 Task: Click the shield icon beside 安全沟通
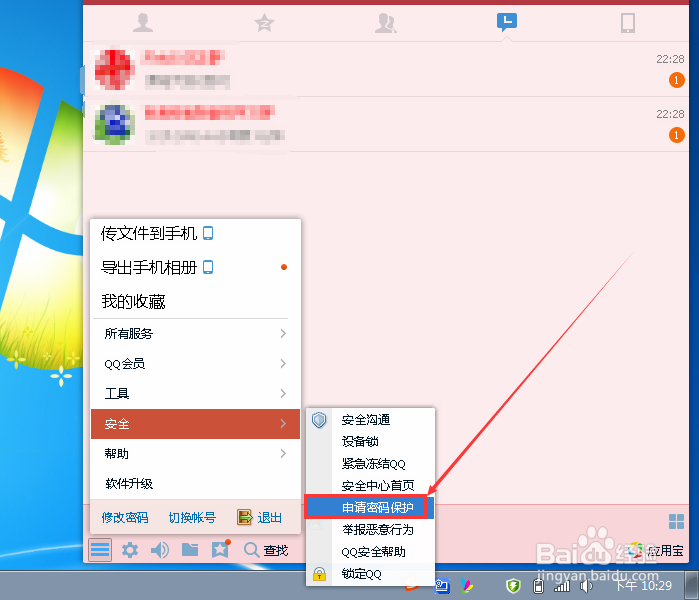[319, 419]
